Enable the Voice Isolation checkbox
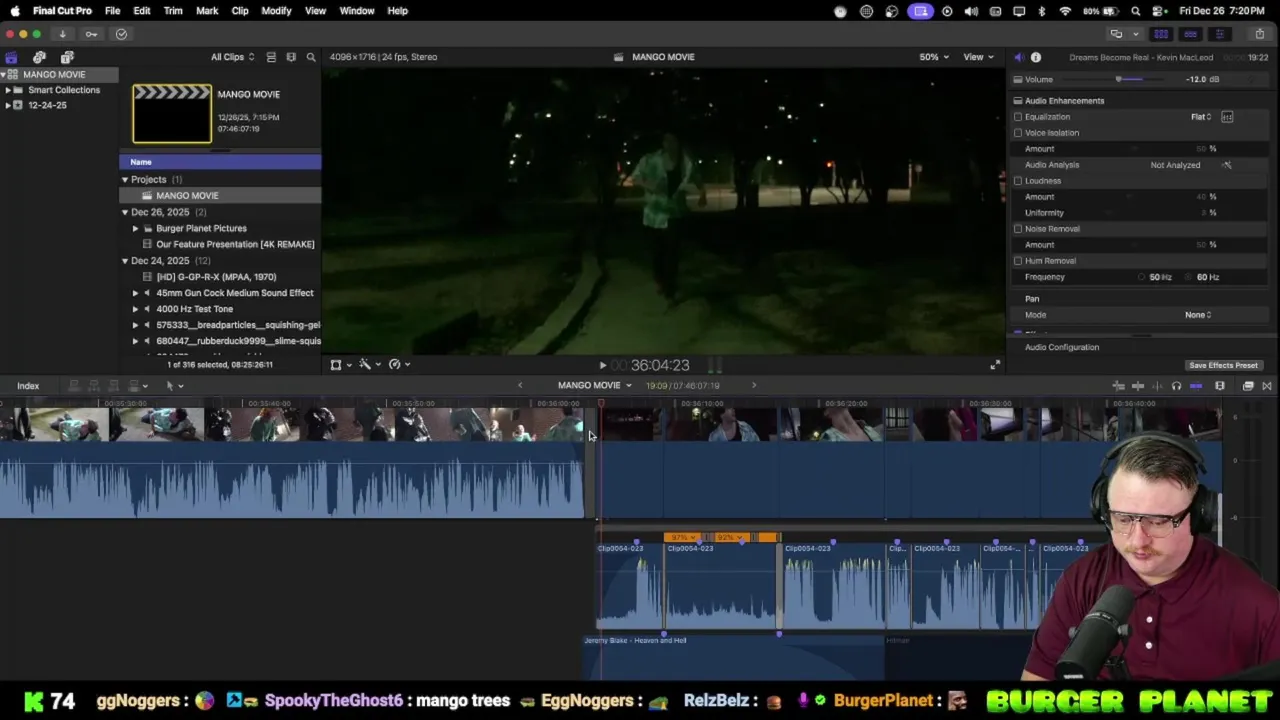 coord(1018,133)
